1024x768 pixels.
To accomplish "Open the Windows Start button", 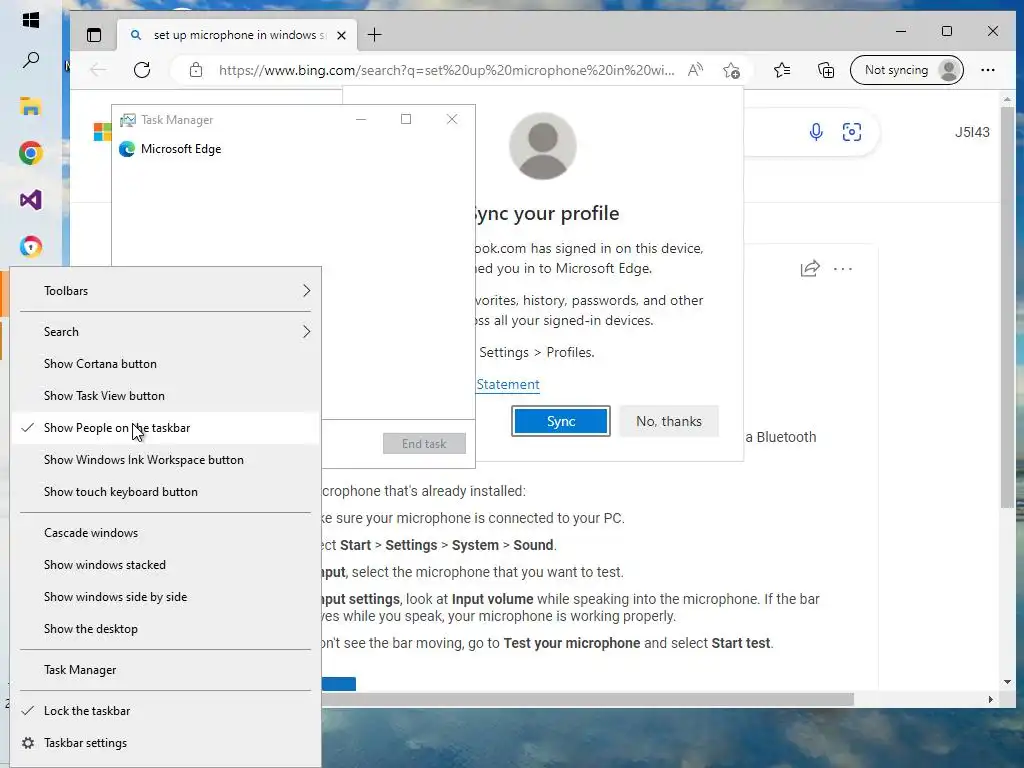I will point(30,20).
